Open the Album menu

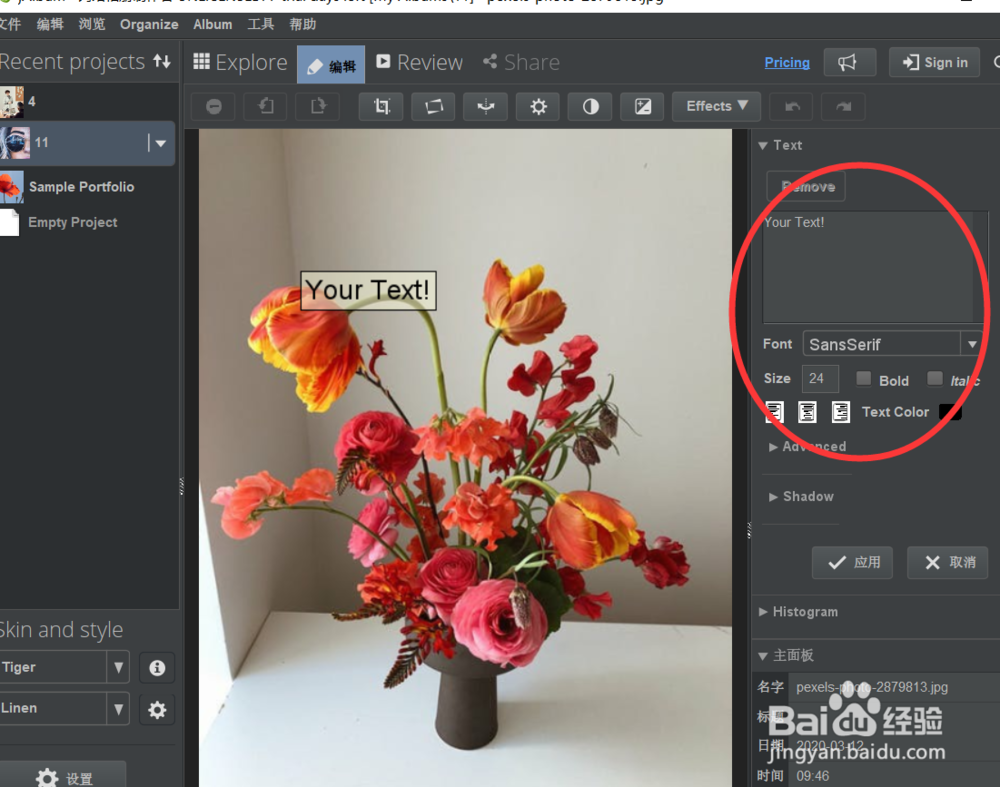pyautogui.click(x=213, y=24)
